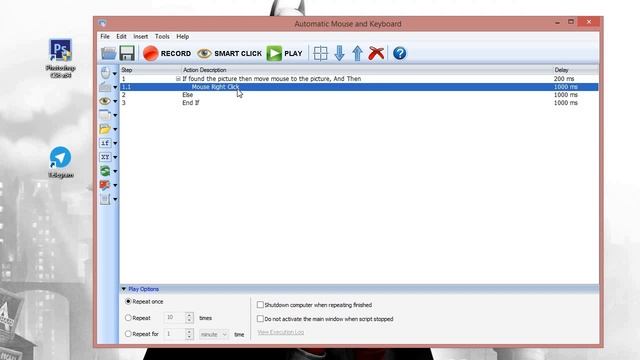The width and height of the screenshot is (640, 360).
Task: Click the '200 ms' delay value
Action: tap(564, 79)
